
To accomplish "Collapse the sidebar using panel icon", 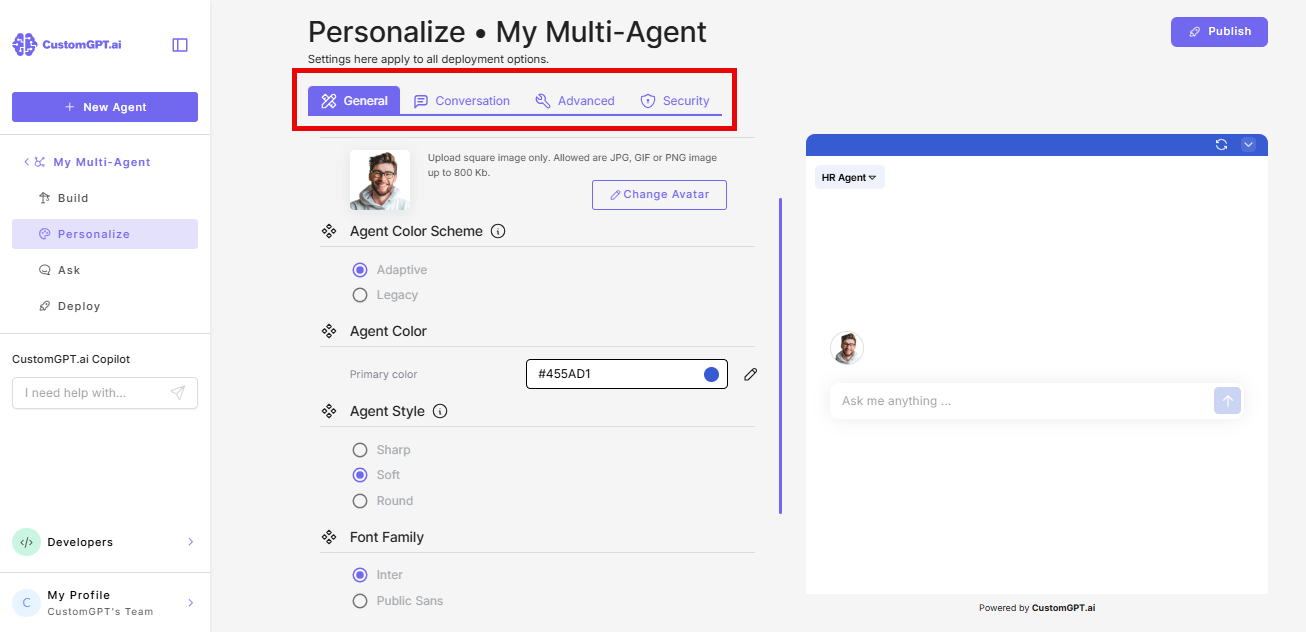I will (179, 44).
